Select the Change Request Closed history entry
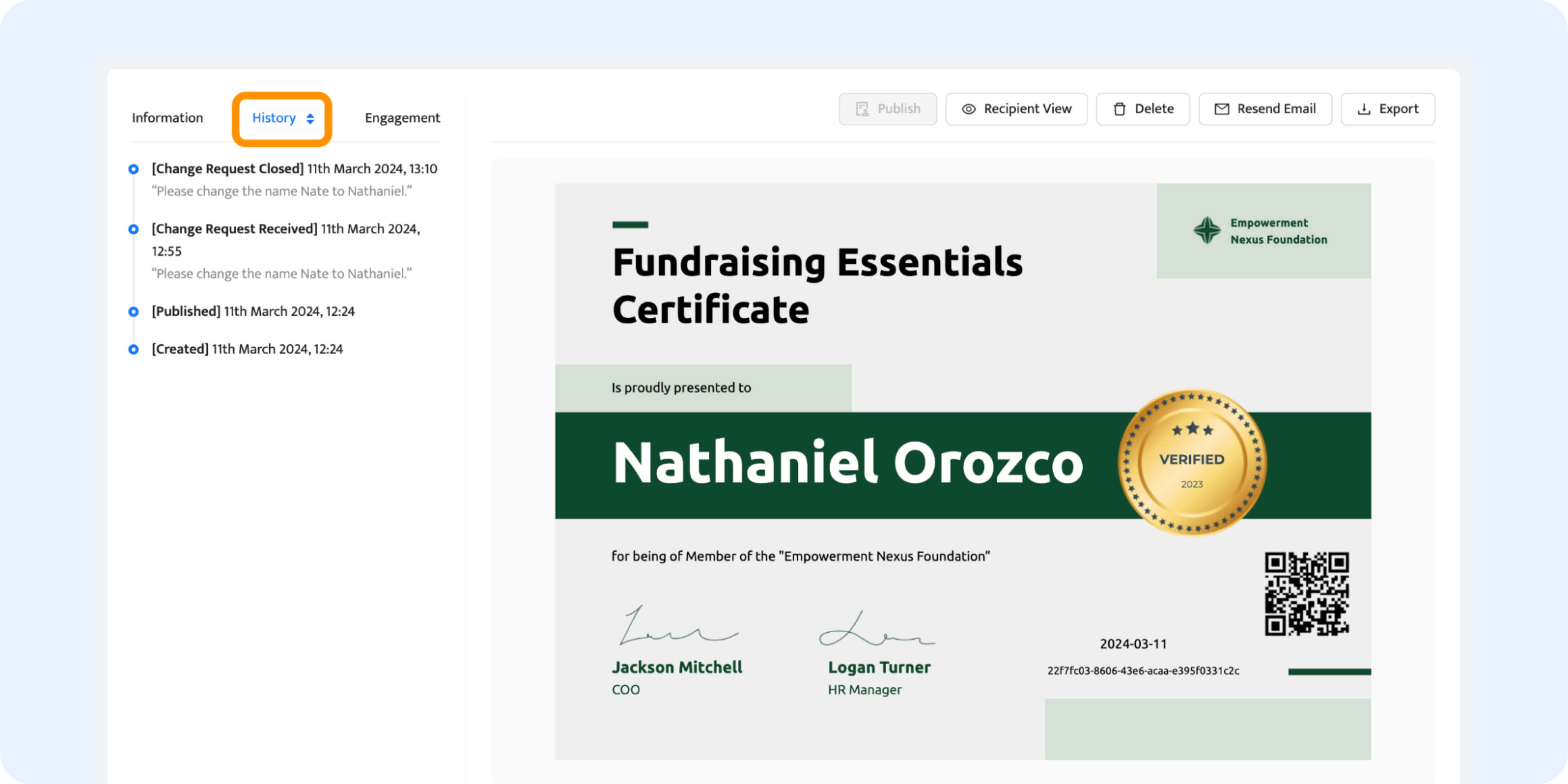This screenshot has width=1568, height=784. point(294,169)
